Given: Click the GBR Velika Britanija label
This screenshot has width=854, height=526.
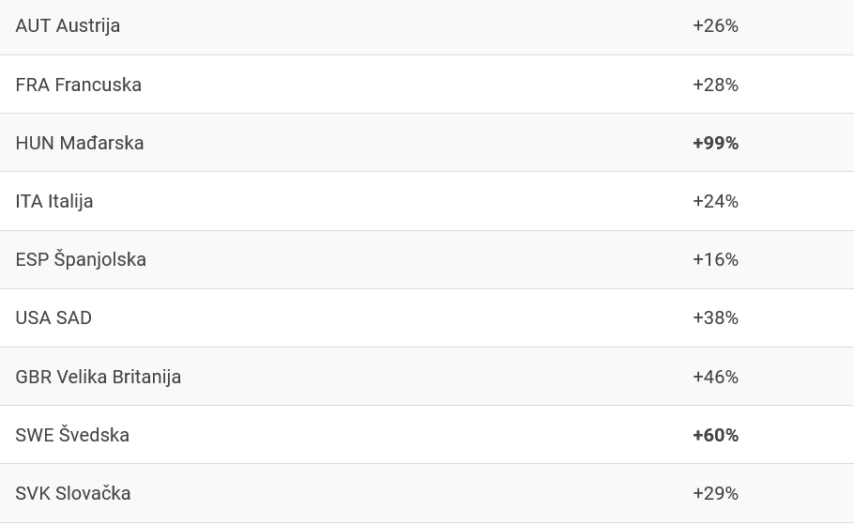Looking at the screenshot, I should tap(98, 377).
